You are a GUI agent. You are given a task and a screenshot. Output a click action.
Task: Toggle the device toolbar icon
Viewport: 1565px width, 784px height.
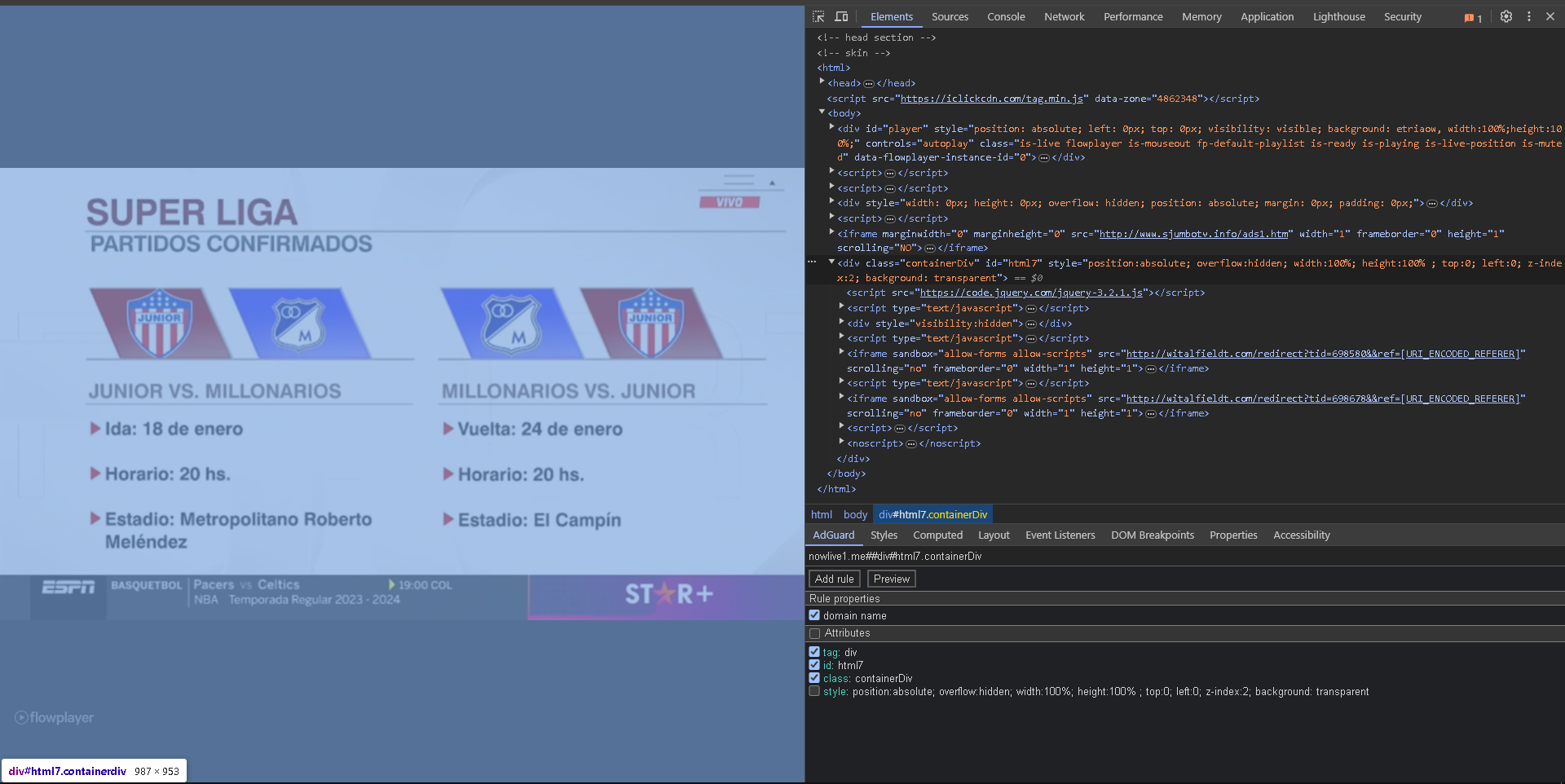pyautogui.click(x=841, y=15)
